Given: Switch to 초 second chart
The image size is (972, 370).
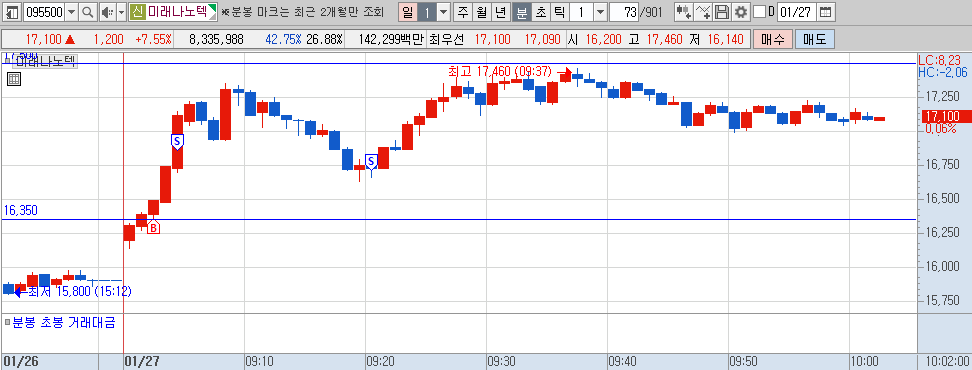Looking at the screenshot, I should point(541,12).
